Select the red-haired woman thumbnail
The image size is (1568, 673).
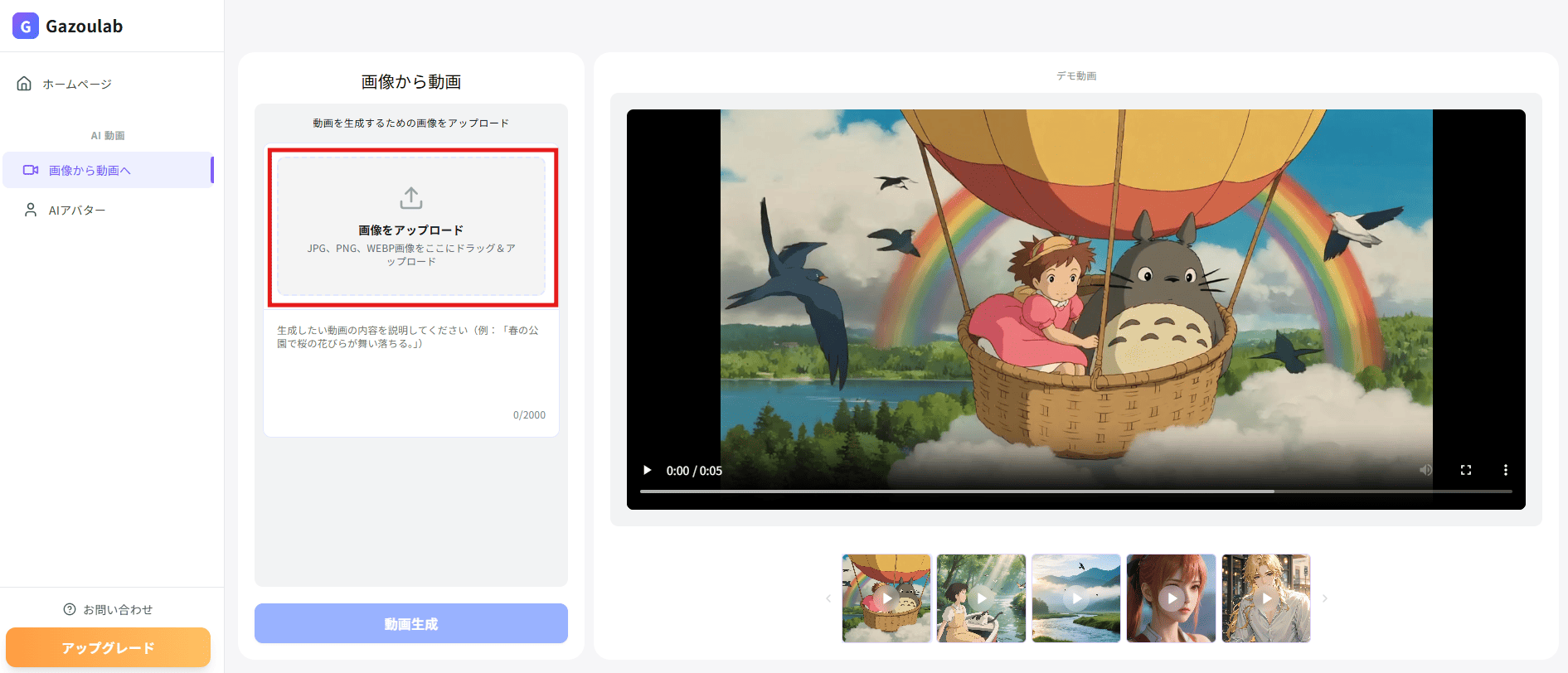click(x=1171, y=598)
